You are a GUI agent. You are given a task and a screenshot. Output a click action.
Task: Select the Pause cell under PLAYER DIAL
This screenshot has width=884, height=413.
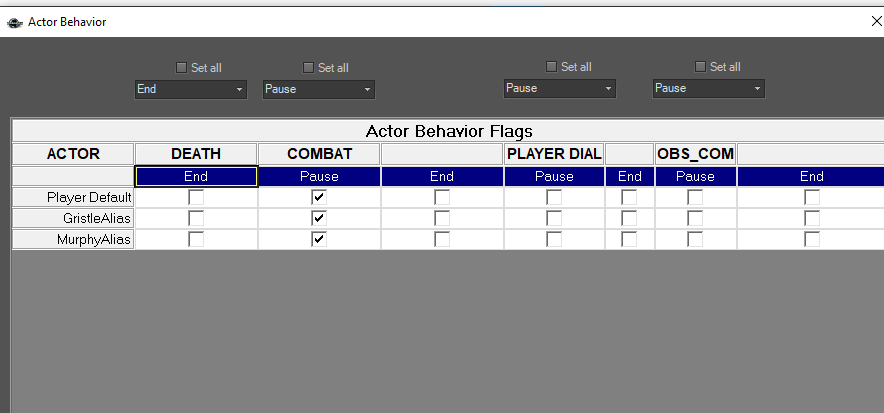pyautogui.click(x=554, y=176)
